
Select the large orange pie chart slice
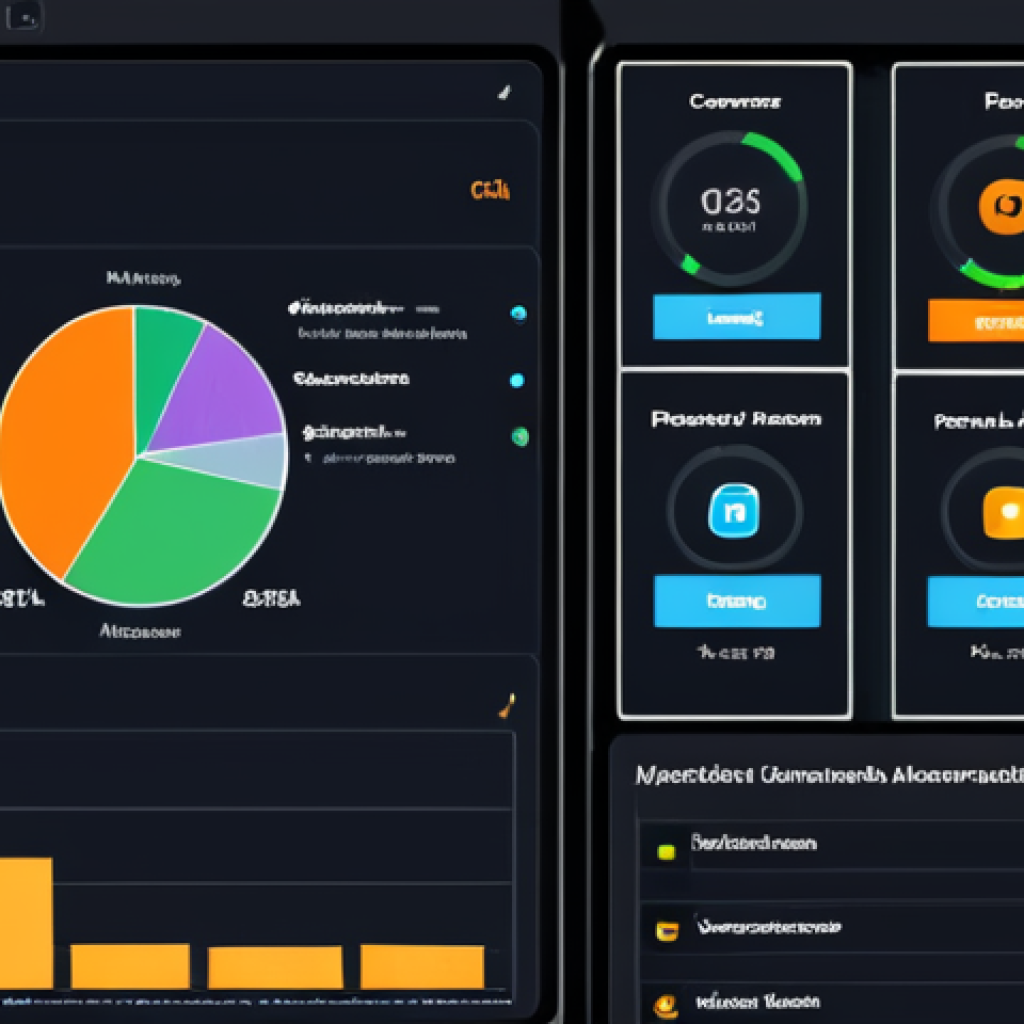tap(72, 438)
